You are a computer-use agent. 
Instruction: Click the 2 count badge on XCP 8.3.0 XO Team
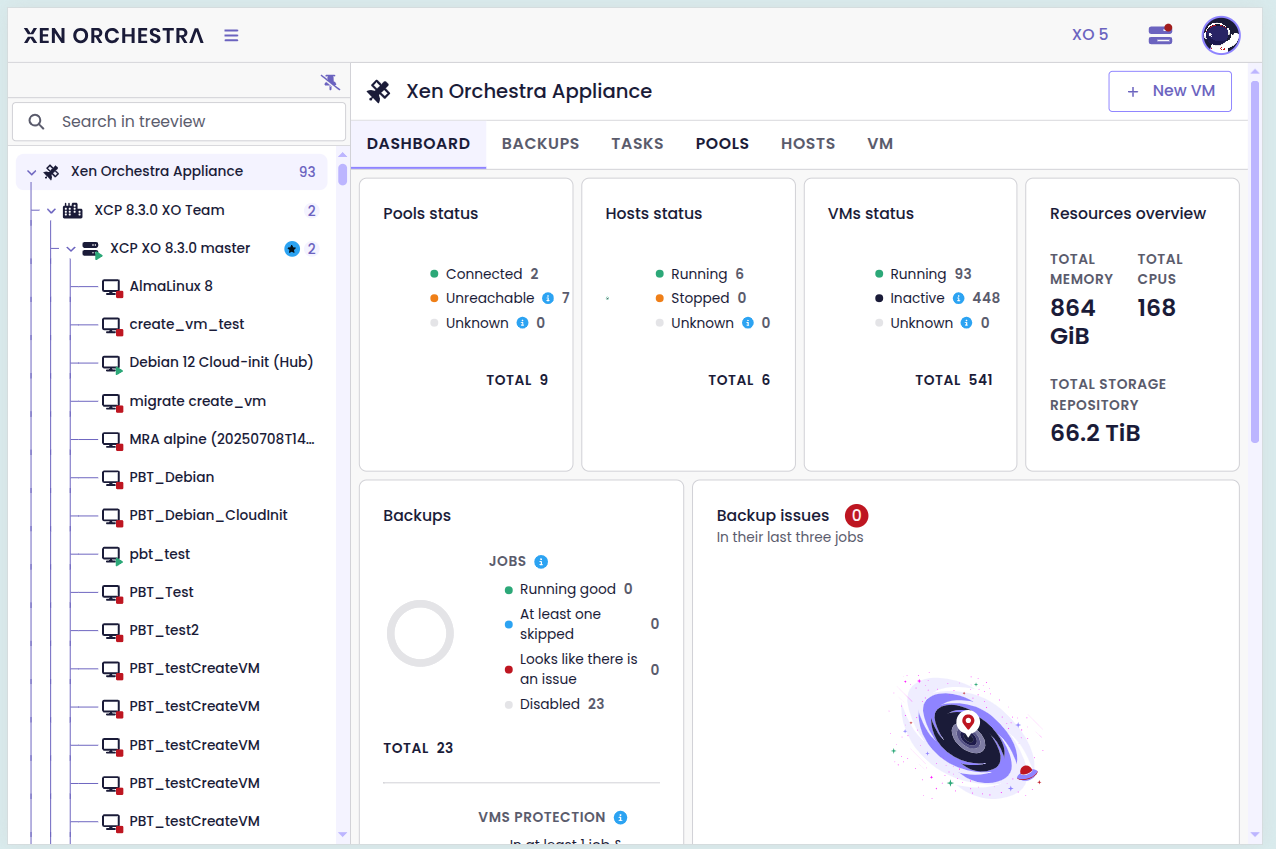pos(311,211)
